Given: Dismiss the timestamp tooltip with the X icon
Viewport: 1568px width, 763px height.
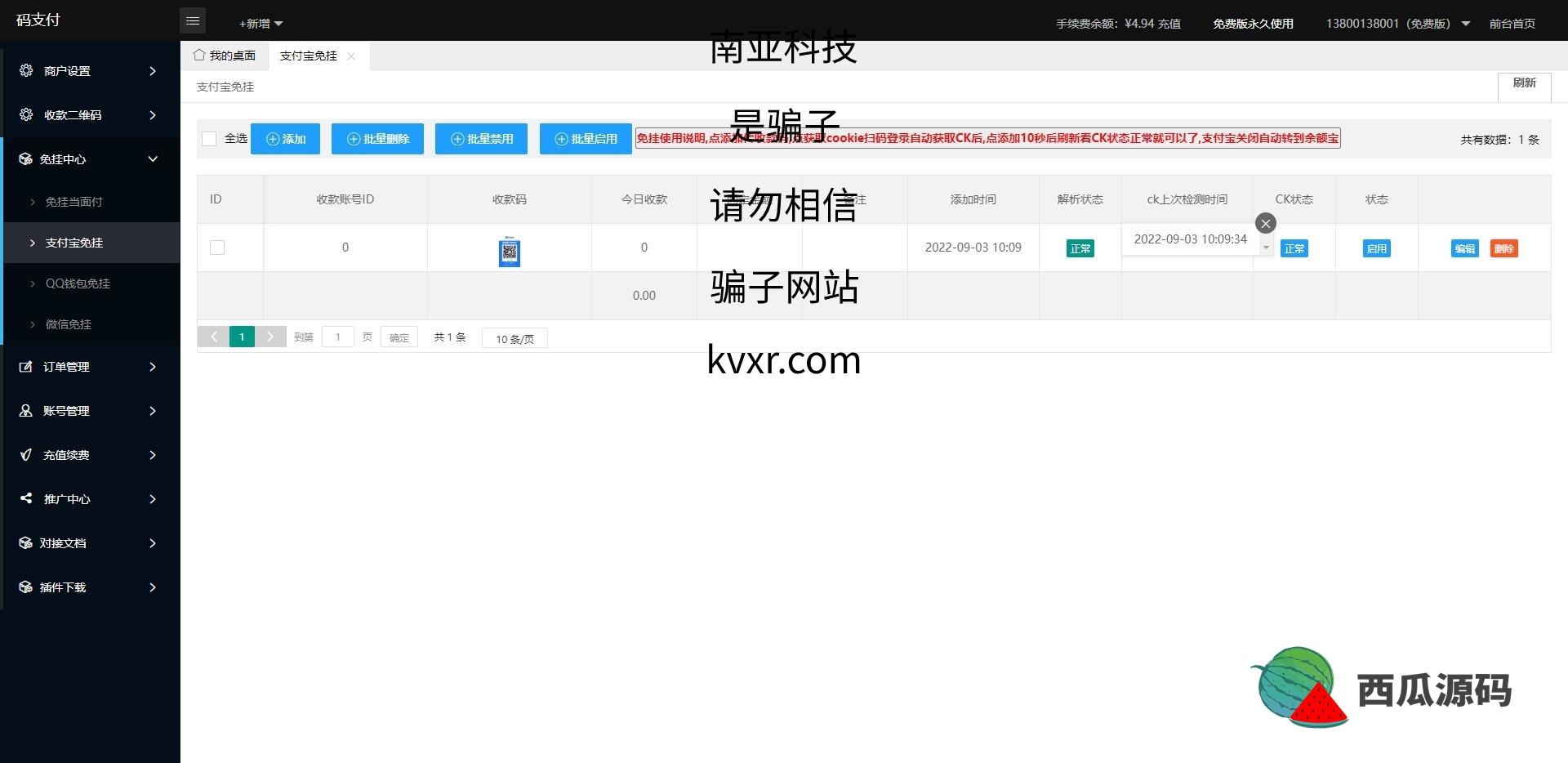Looking at the screenshot, I should [x=1266, y=223].
